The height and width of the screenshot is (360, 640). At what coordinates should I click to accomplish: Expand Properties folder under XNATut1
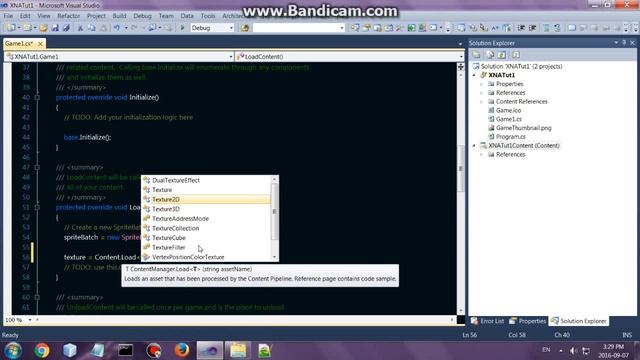482,84
